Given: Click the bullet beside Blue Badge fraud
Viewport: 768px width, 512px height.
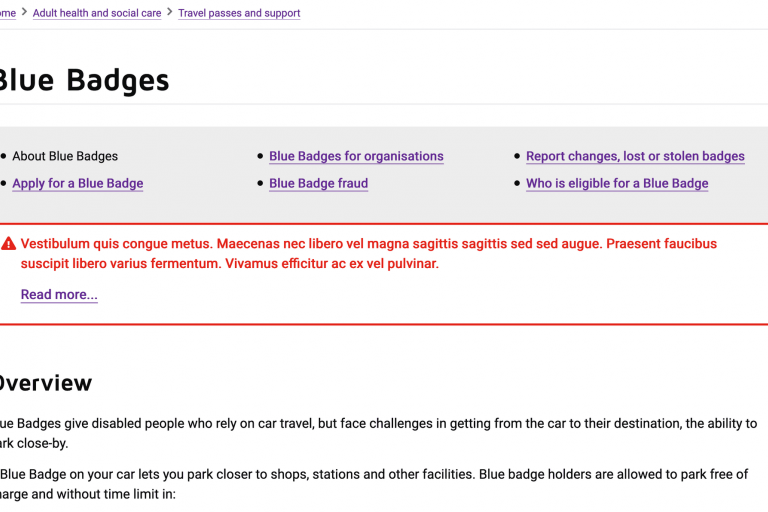Looking at the screenshot, I should coord(260,184).
